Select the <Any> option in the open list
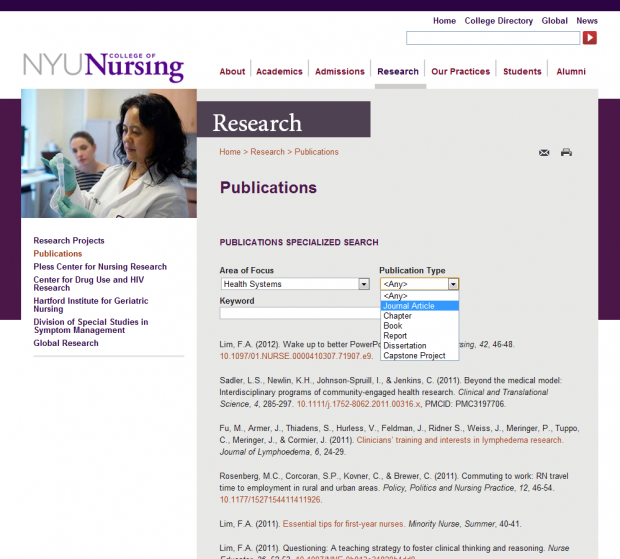The image size is (620, 559). pyautogui.click(x=420, y=296)
